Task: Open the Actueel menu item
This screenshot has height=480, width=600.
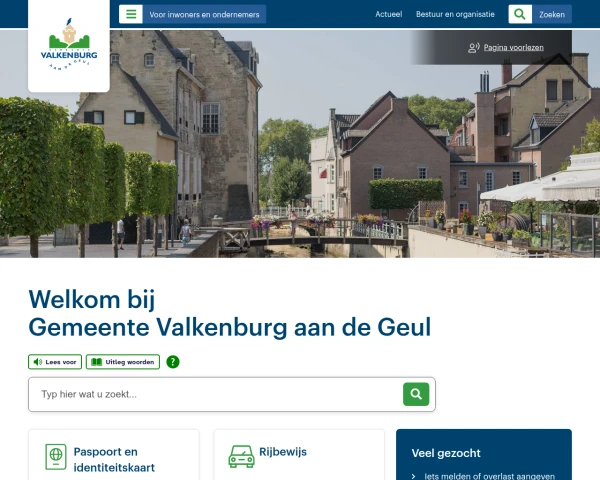Action: tap(388, 14)
